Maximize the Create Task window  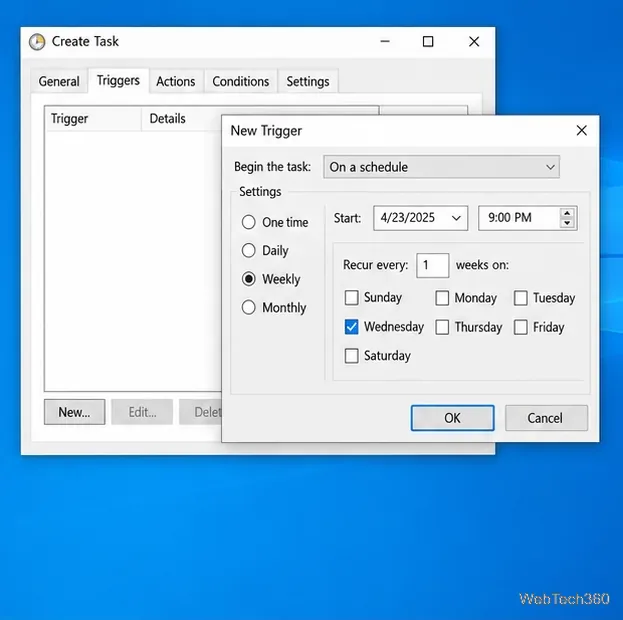[x=428, y=41]
